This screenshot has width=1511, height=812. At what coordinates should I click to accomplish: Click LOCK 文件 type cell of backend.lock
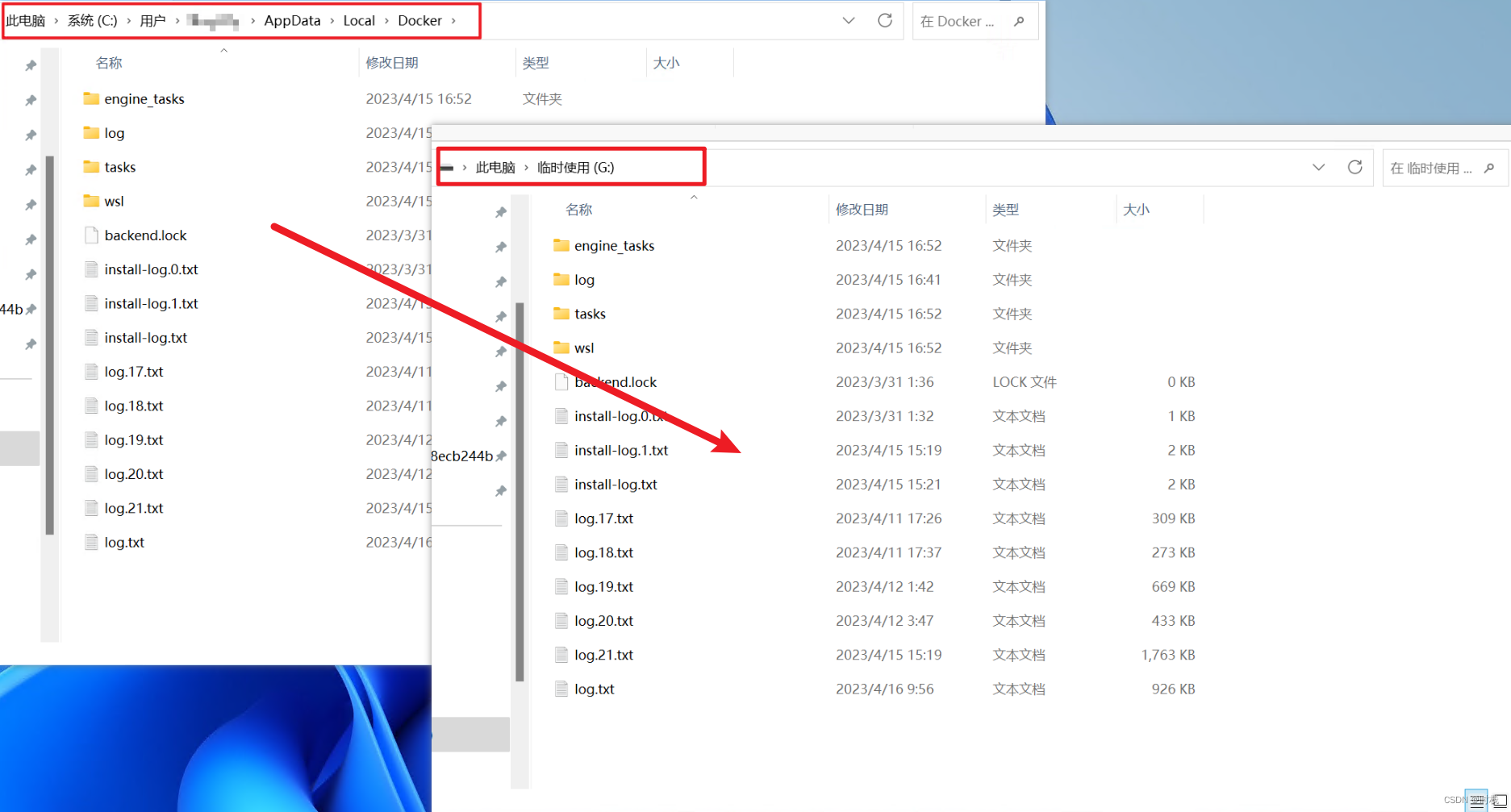[x=1025, y=382]
